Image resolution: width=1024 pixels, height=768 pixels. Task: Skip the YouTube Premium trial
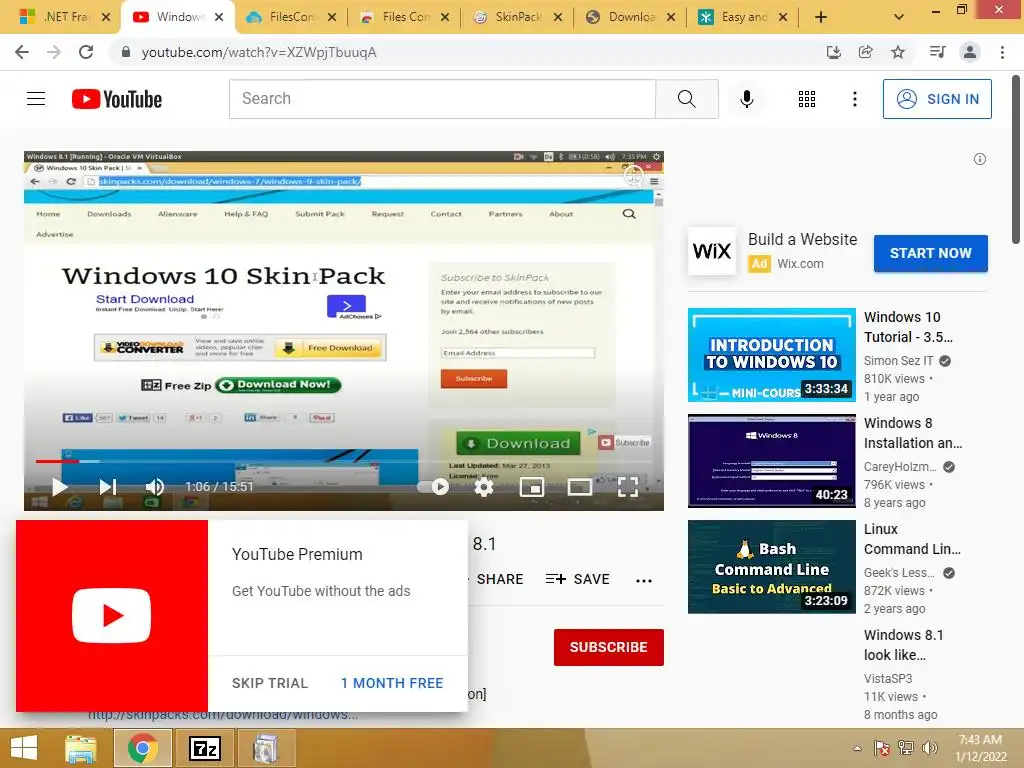(270, 683)
